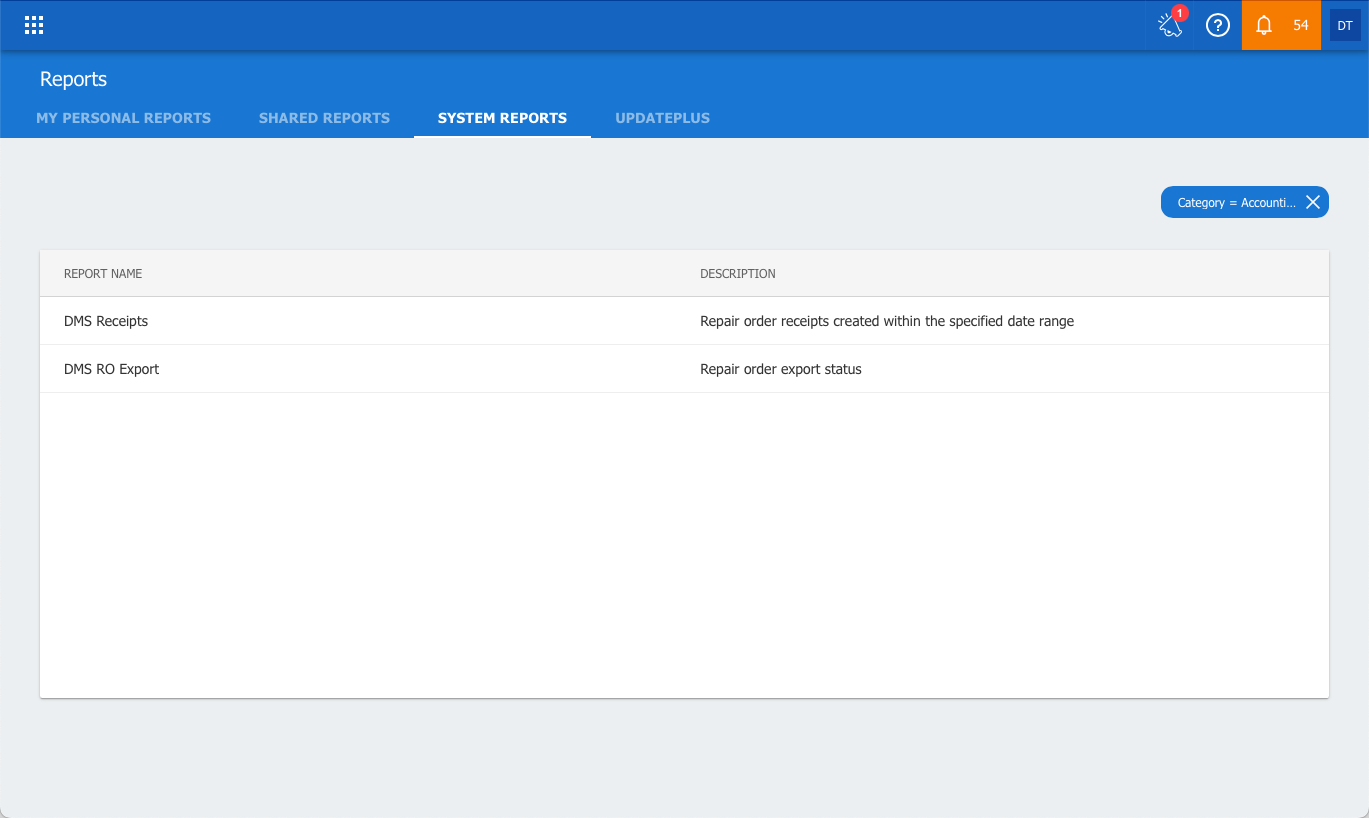
Task: Remove the Category filter with X icon
Action: coord(1313,202)
